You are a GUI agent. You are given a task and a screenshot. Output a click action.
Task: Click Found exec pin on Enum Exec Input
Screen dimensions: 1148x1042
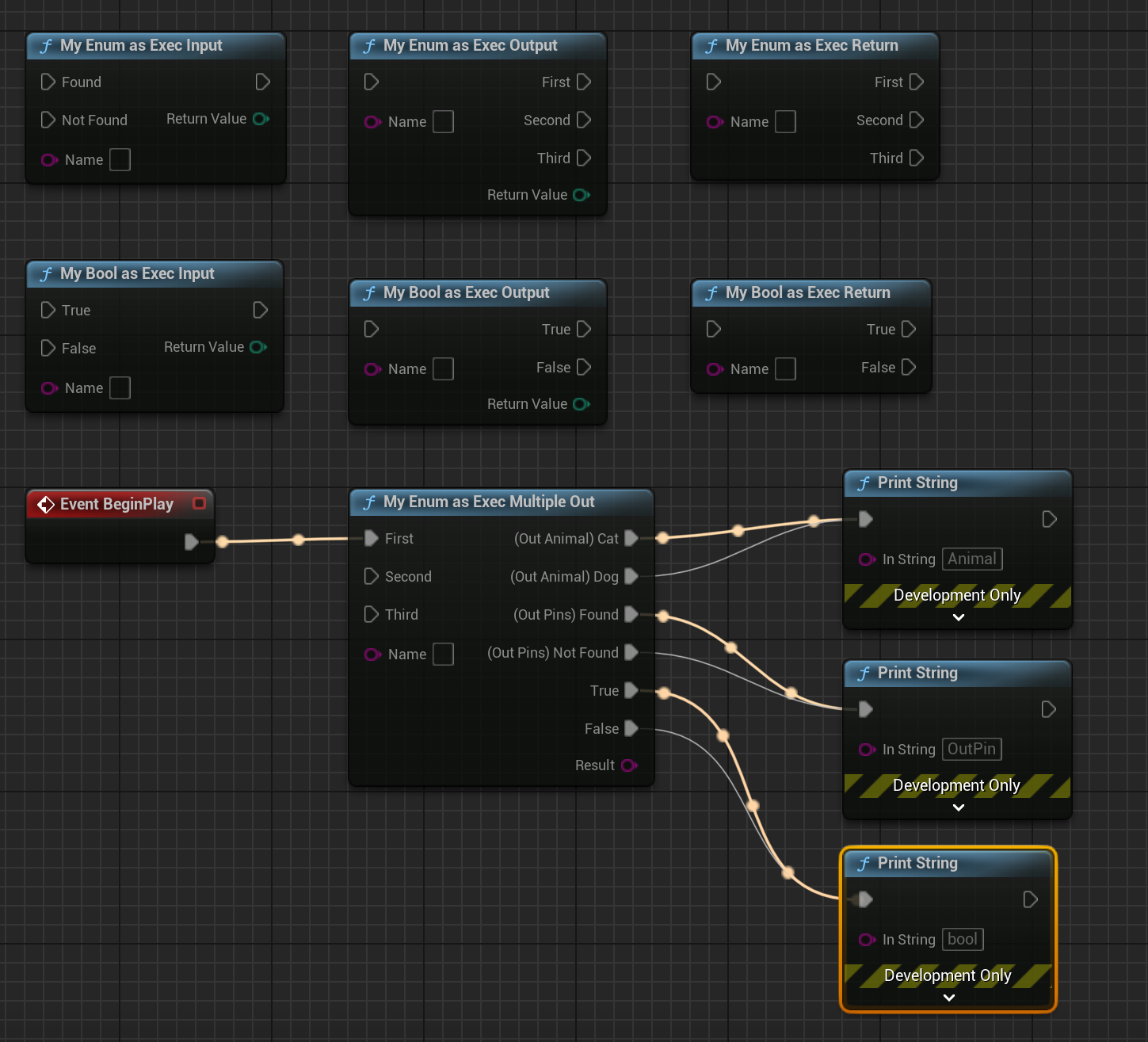pos(48,82)
